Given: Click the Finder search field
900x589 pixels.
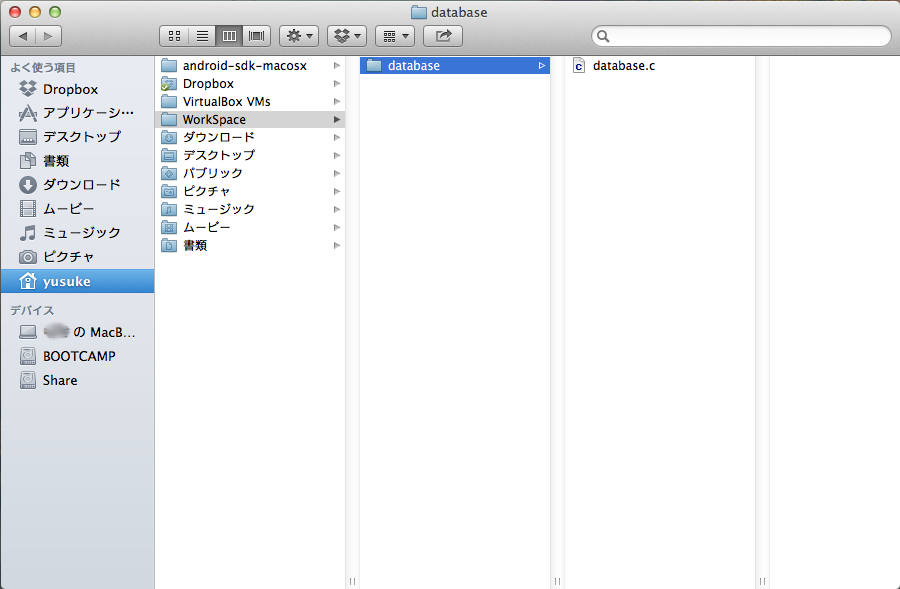Looking at the screenshot, I should [x=741, y=36].
